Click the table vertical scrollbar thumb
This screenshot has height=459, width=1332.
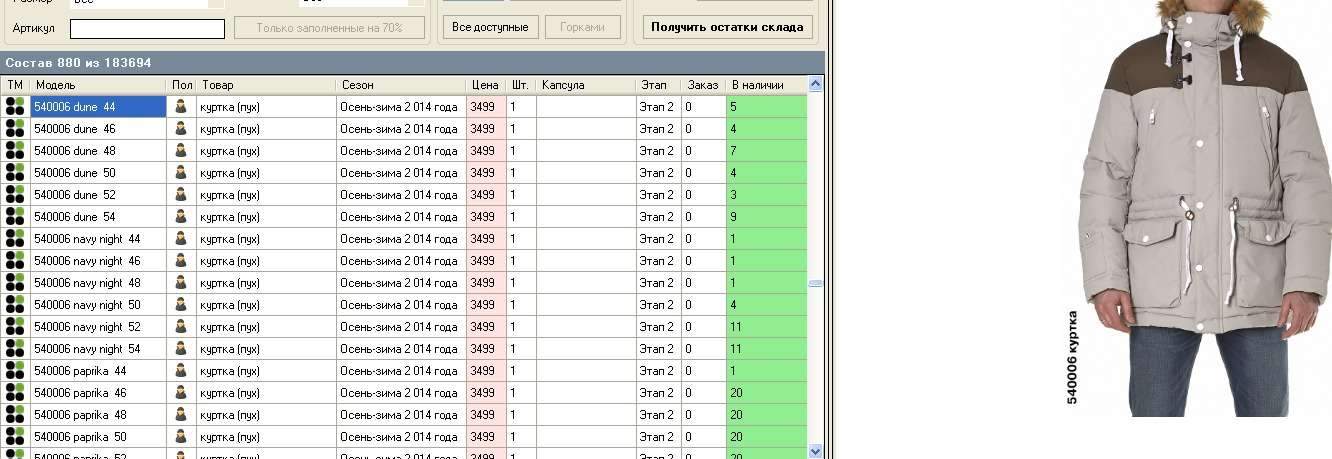815,283
